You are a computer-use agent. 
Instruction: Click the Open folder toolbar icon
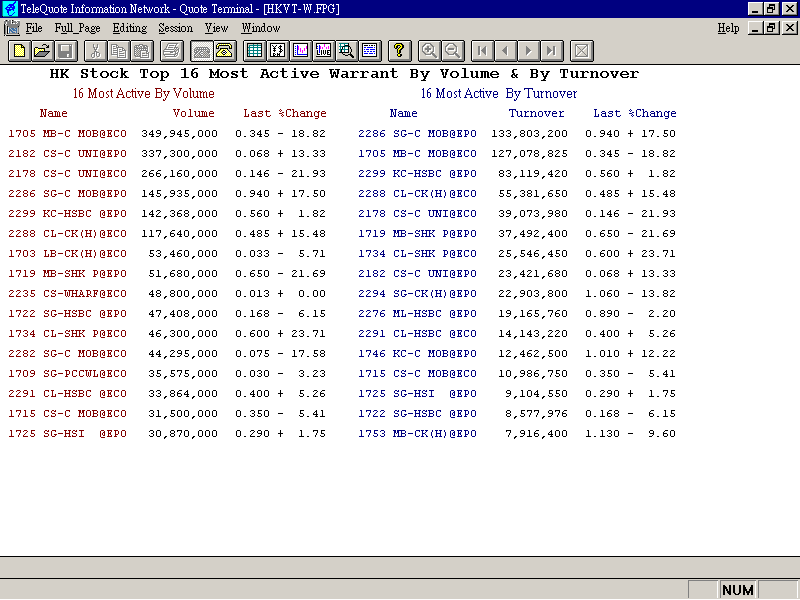[x=43, y=51]
